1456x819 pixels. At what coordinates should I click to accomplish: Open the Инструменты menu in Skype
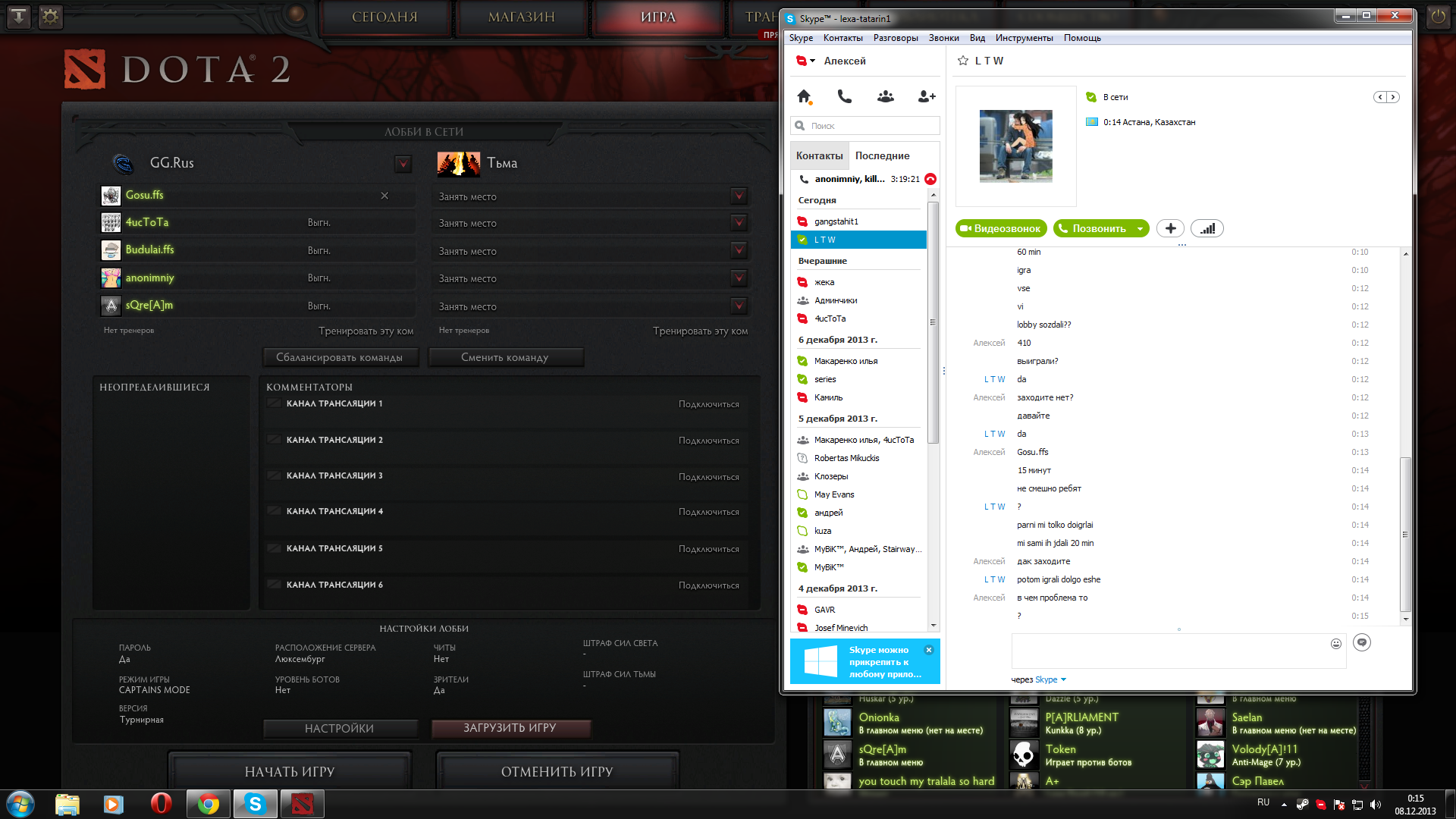tap(1024, 38)
